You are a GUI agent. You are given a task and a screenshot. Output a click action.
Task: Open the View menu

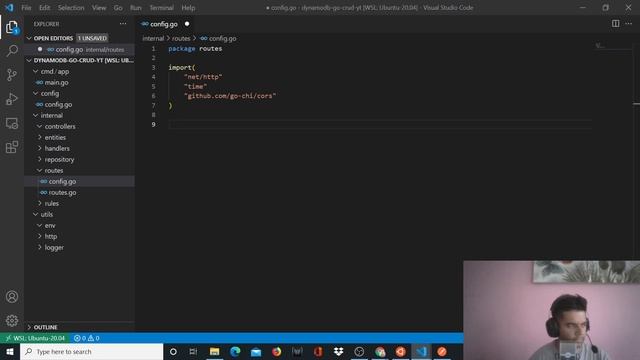point(99,8)
